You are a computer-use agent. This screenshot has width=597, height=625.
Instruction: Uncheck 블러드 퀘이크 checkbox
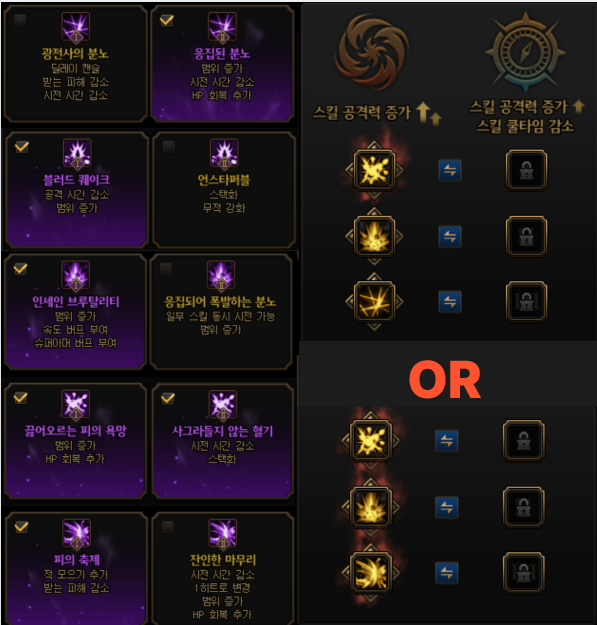(x=22, y=147)
